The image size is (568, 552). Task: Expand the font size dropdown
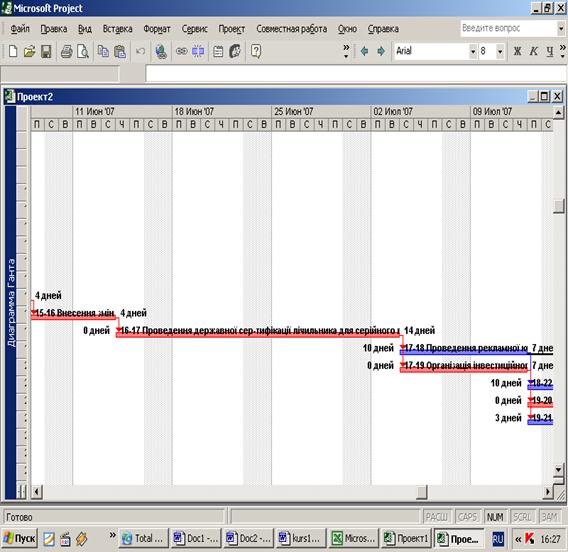[x=500, y=51]
